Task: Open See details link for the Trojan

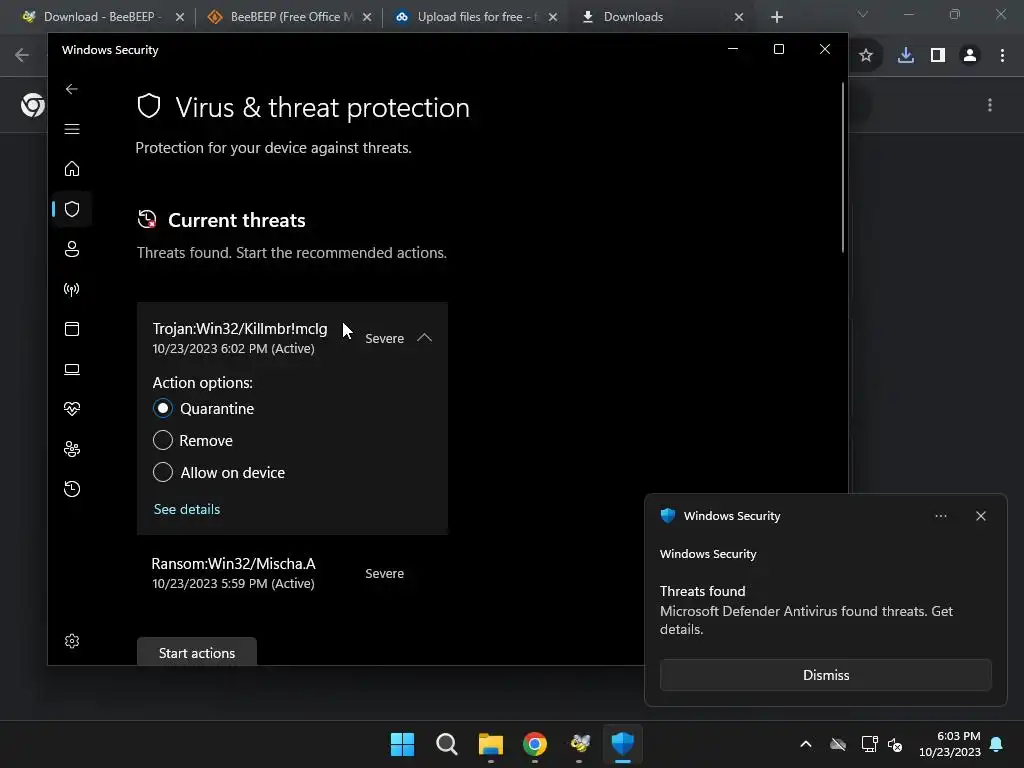Action: click(x=187, y=509)
